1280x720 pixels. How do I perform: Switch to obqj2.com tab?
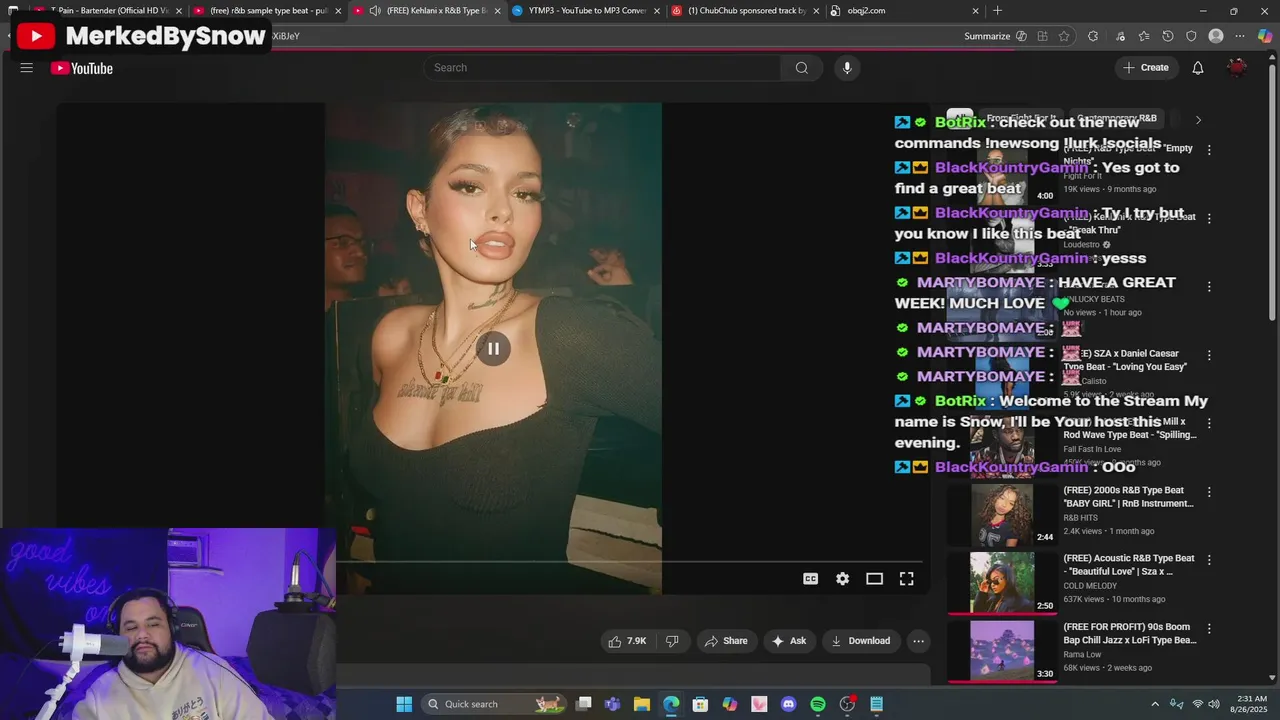pyautogui.click(x=905, y=11)
